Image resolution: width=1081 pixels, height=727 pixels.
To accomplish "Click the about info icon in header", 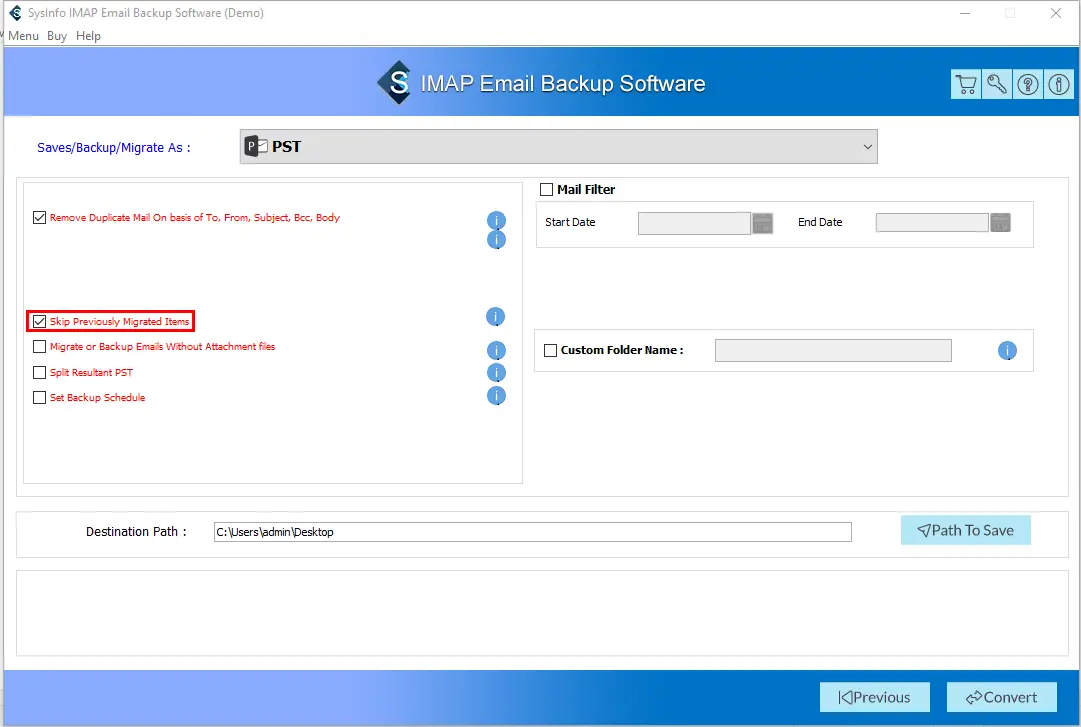I will pos(1059,84).
